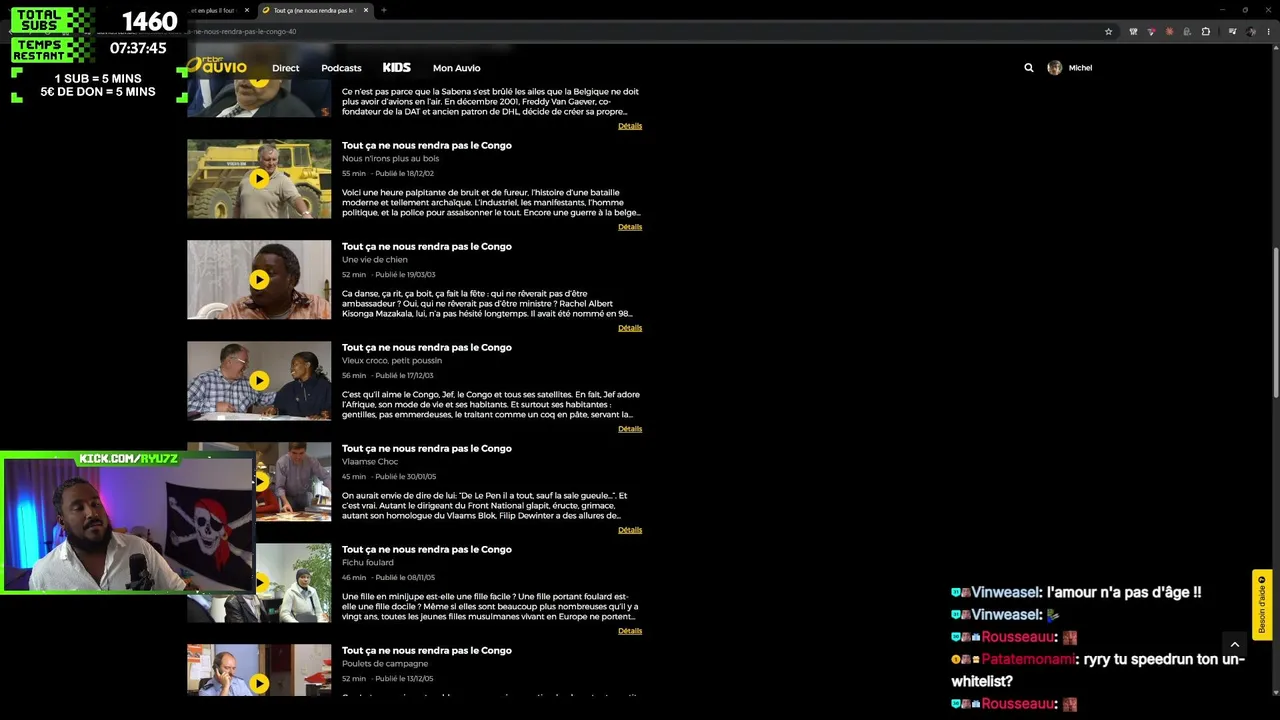Bookmark this page with the star icon

[x=1108, y=32]
